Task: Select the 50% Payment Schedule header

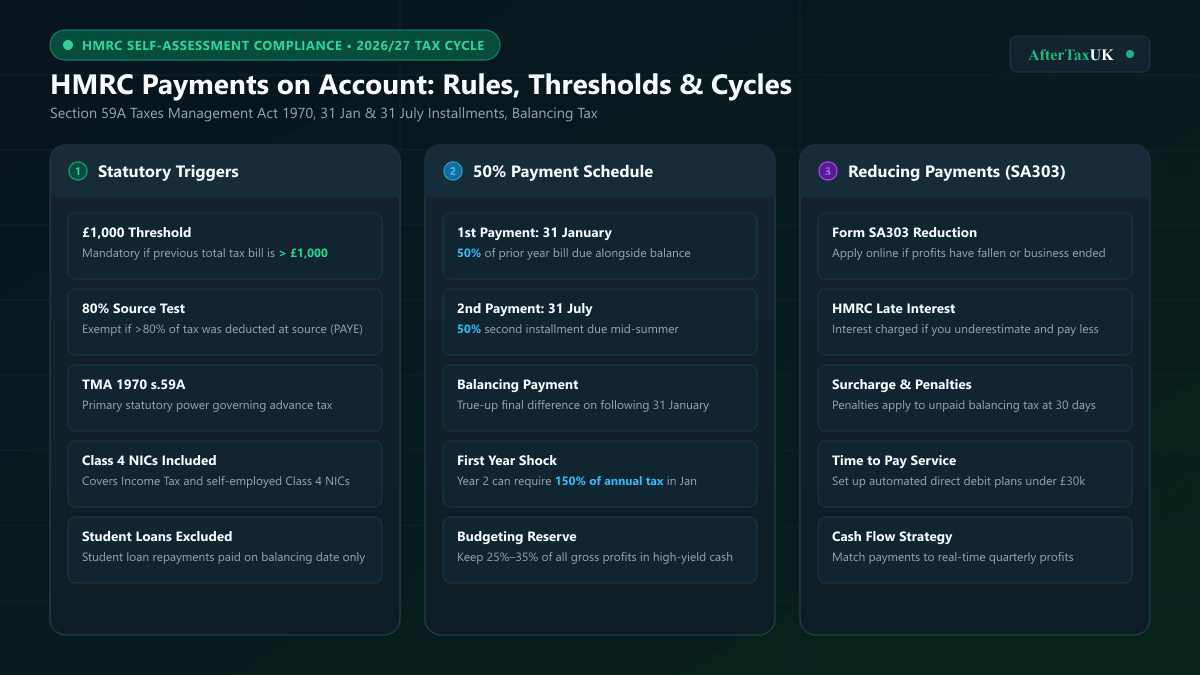Action: point(600,171)
